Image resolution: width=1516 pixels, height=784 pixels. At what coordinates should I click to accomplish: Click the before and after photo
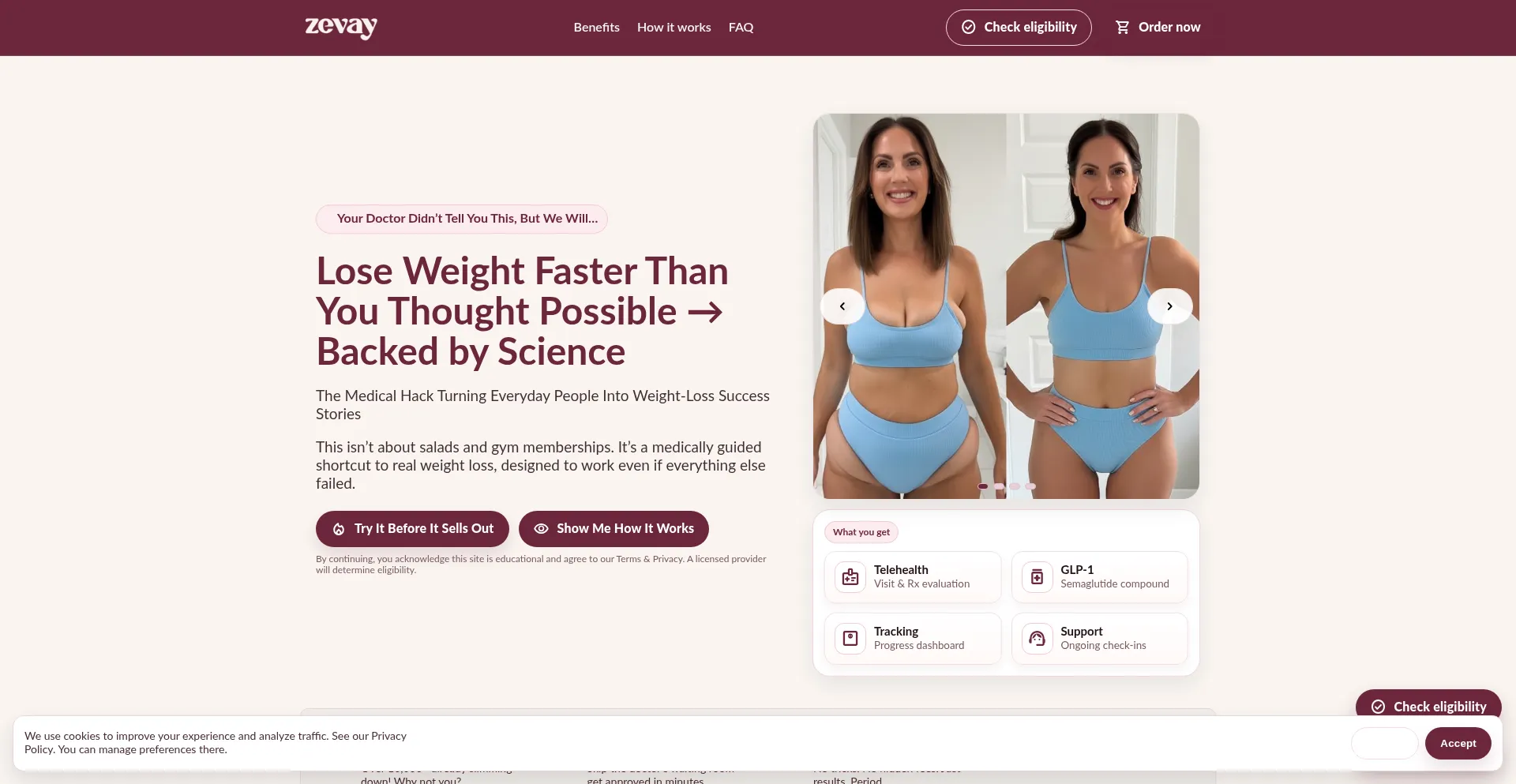click(x=1006, y=306)
